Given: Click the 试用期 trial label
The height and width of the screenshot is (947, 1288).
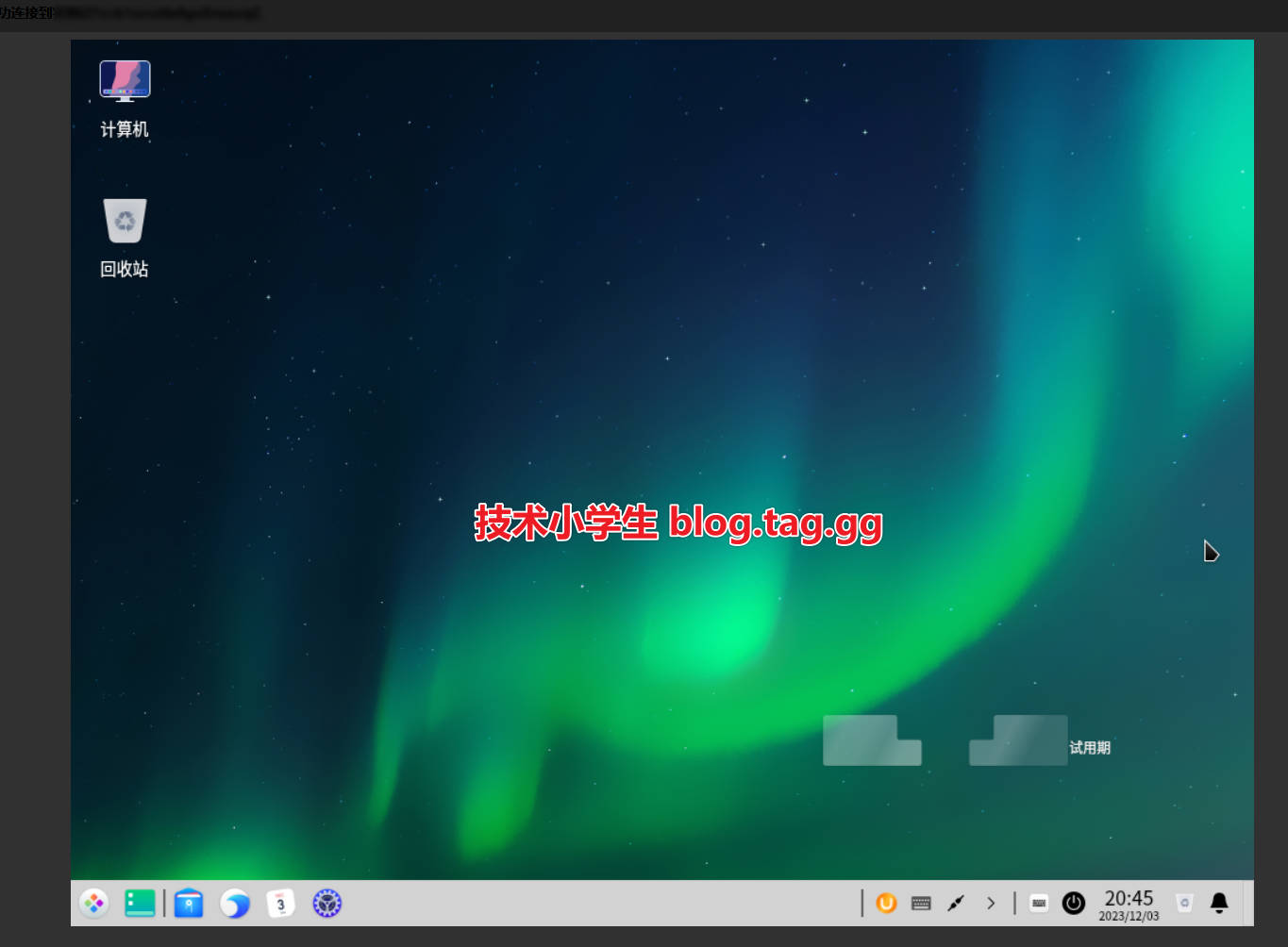Looking at the screenshot, I should click(1090, 748).
